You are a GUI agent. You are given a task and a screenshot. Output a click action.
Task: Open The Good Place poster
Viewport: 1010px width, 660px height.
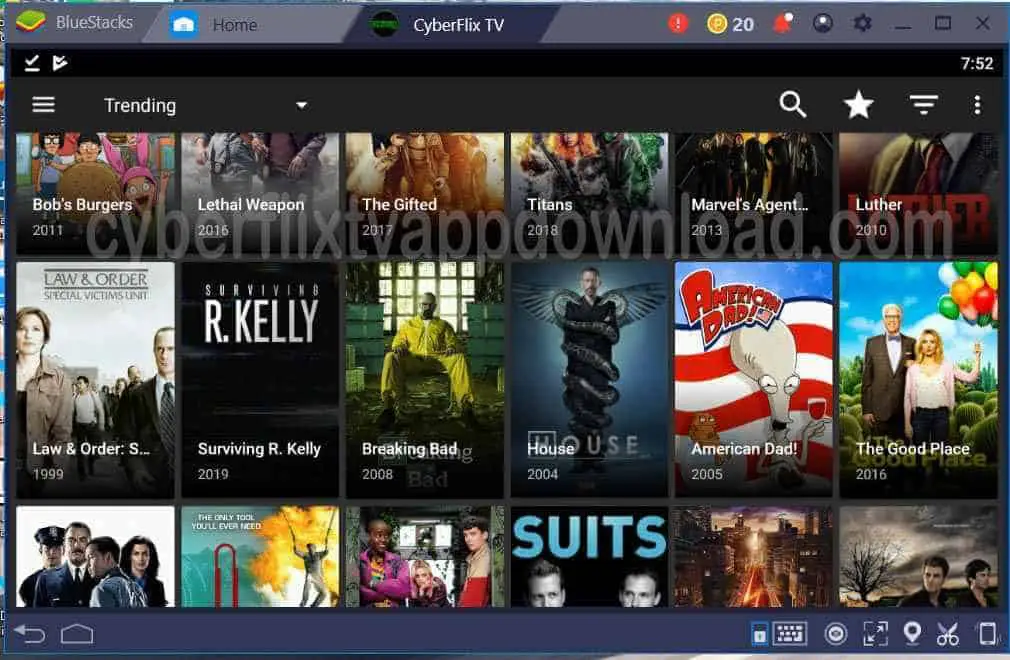(919, 380)
